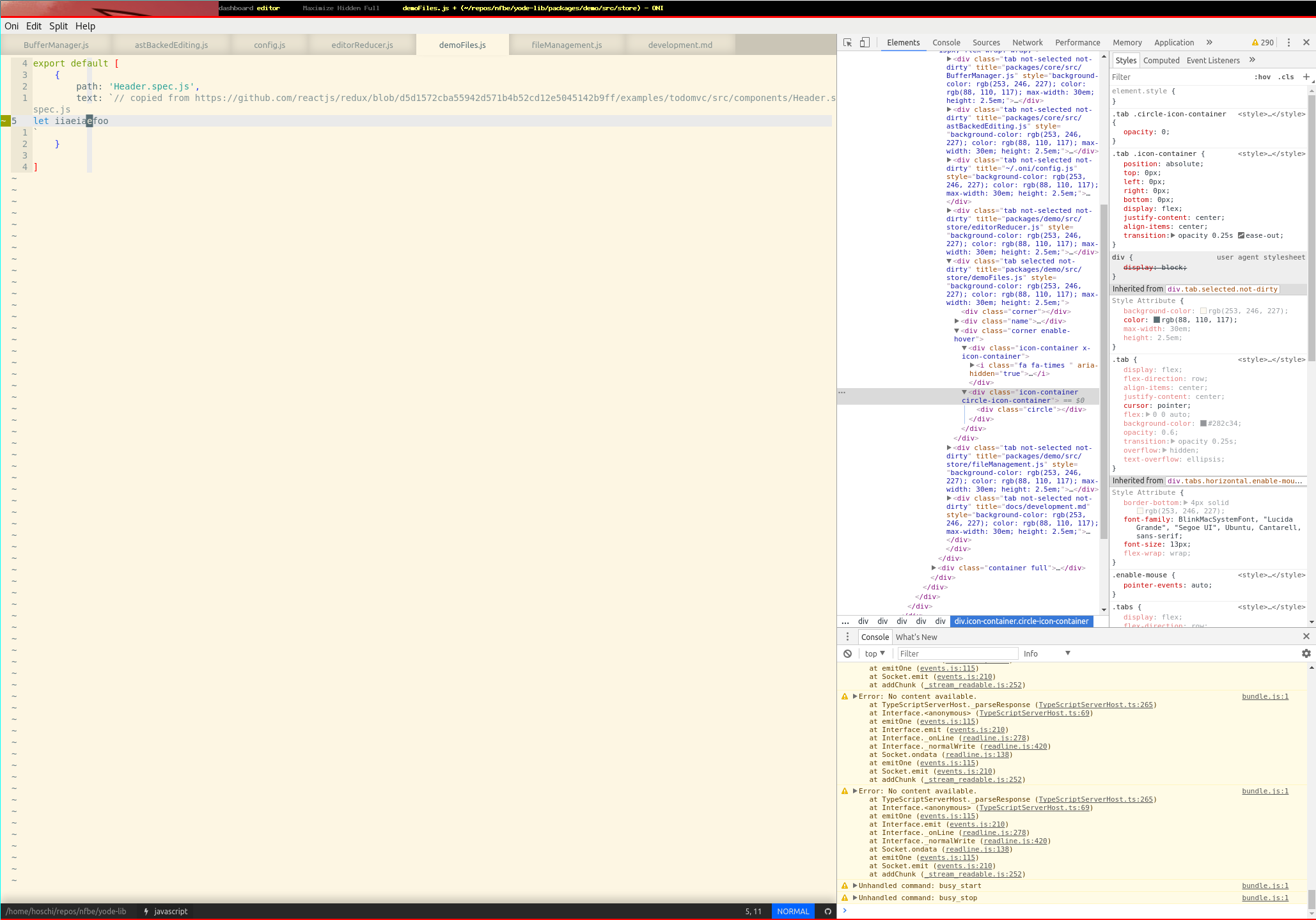Toggle the :hov element state button
The image size is (1316, 920).
[1262, 77]
